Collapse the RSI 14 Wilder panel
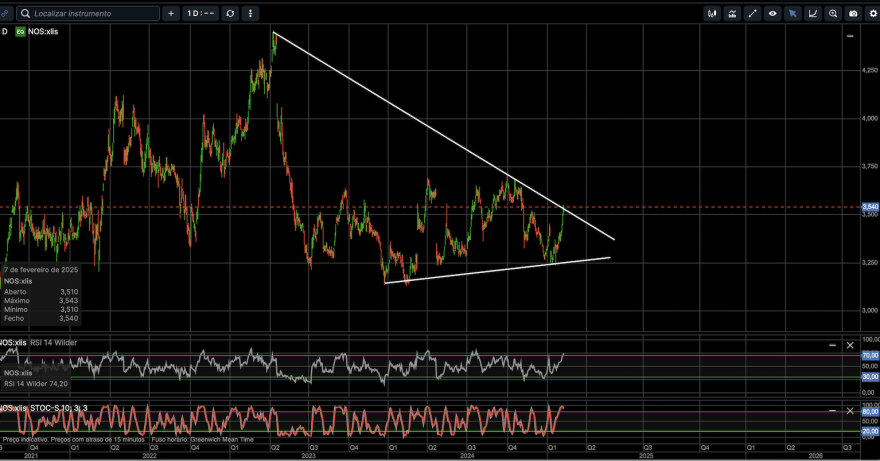Screen dimensions: 880x461 tap(832, 345)
